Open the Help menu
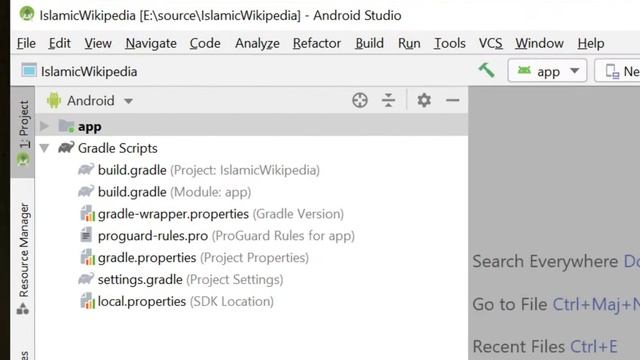The height and width of the screenshot is (360, 640). tap(591, 43)
